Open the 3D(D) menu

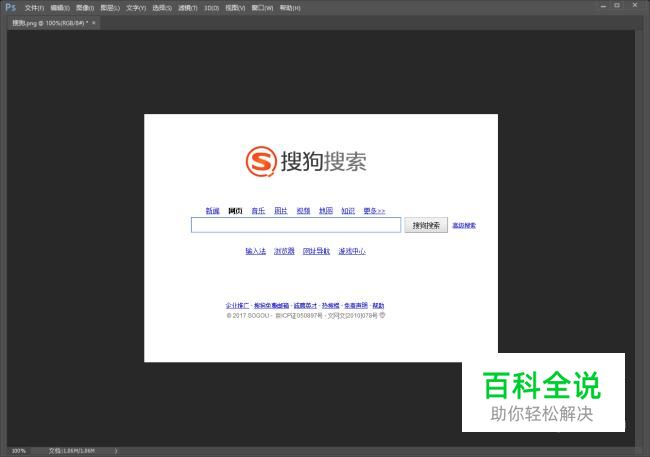[x=211, y=8]
